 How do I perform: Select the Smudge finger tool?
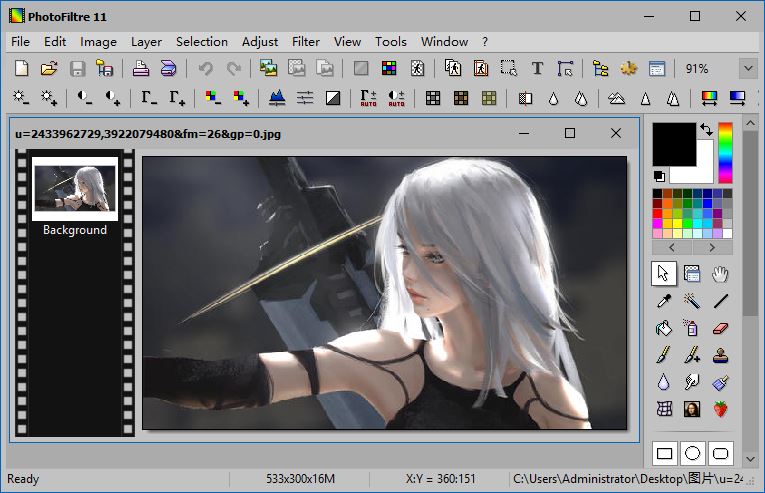pyautogui.click(x=692, y=382)
